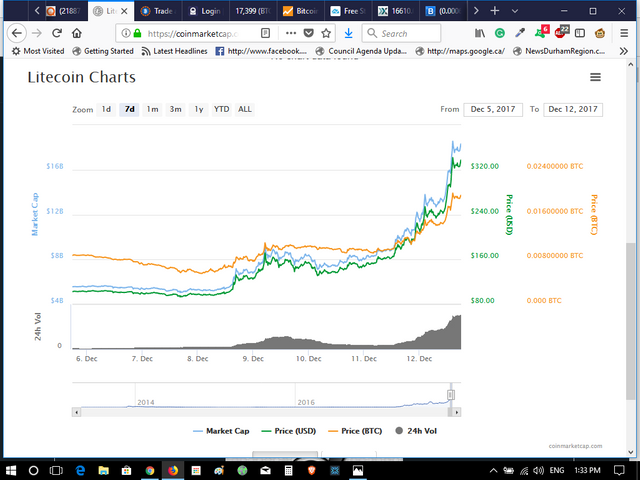Toggle Price (BTC) series in legend
The width and height of the screenshot is (640, 480).
[355, 431]
